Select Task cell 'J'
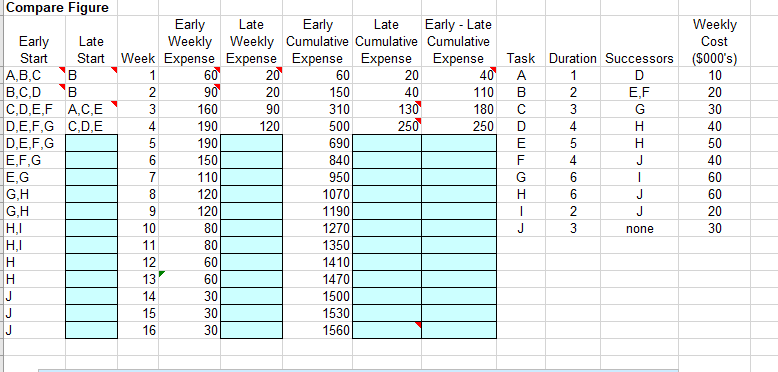This screenshot has height=372, width=778. [521, 228]
